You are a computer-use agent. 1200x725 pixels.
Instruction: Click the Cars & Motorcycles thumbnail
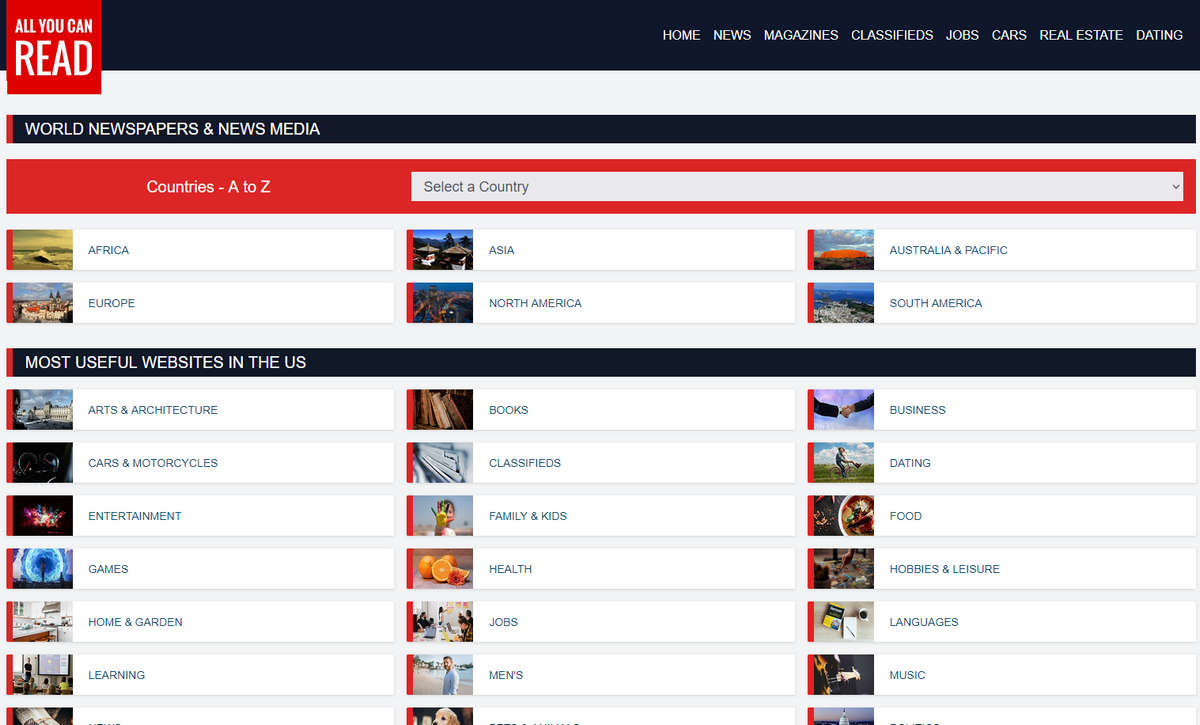[x=42, y=463]
